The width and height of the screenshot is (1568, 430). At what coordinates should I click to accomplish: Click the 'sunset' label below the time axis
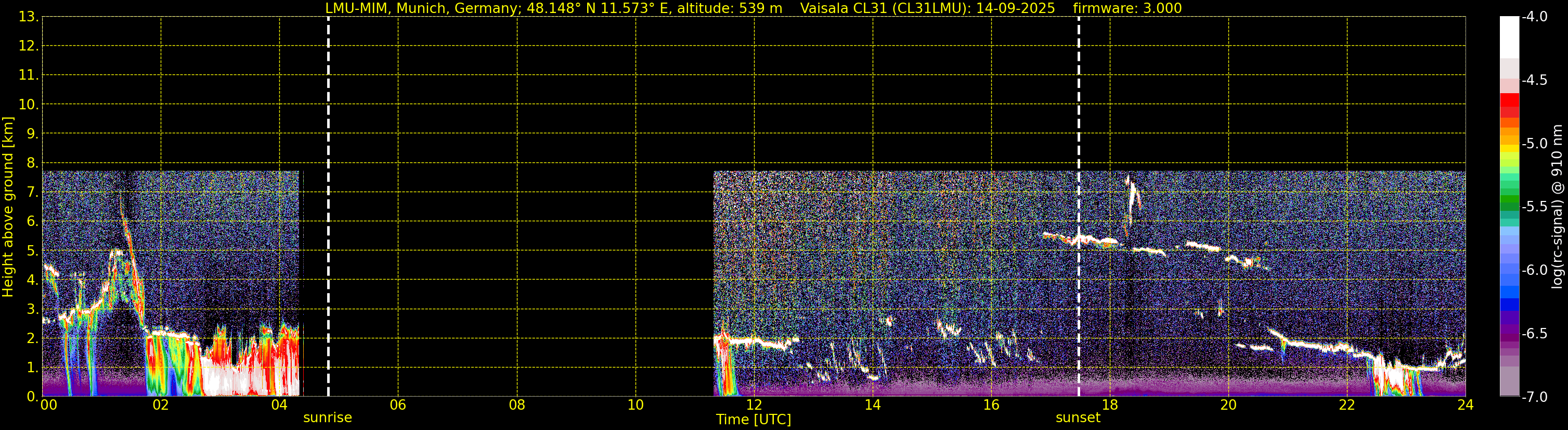(x=1078, y=418)
